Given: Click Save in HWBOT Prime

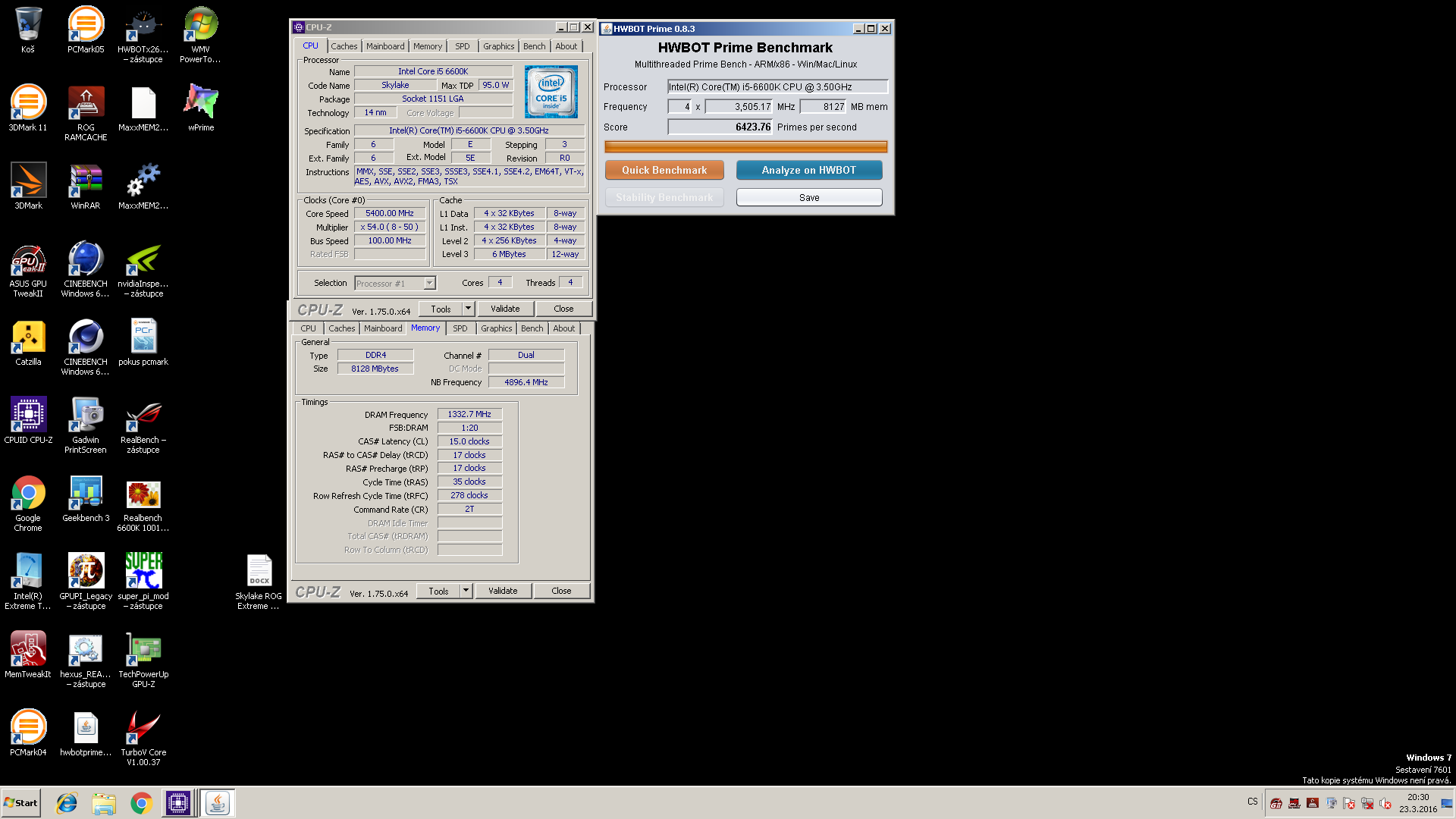Looking at the screenshot, I should tap(809, 197).
